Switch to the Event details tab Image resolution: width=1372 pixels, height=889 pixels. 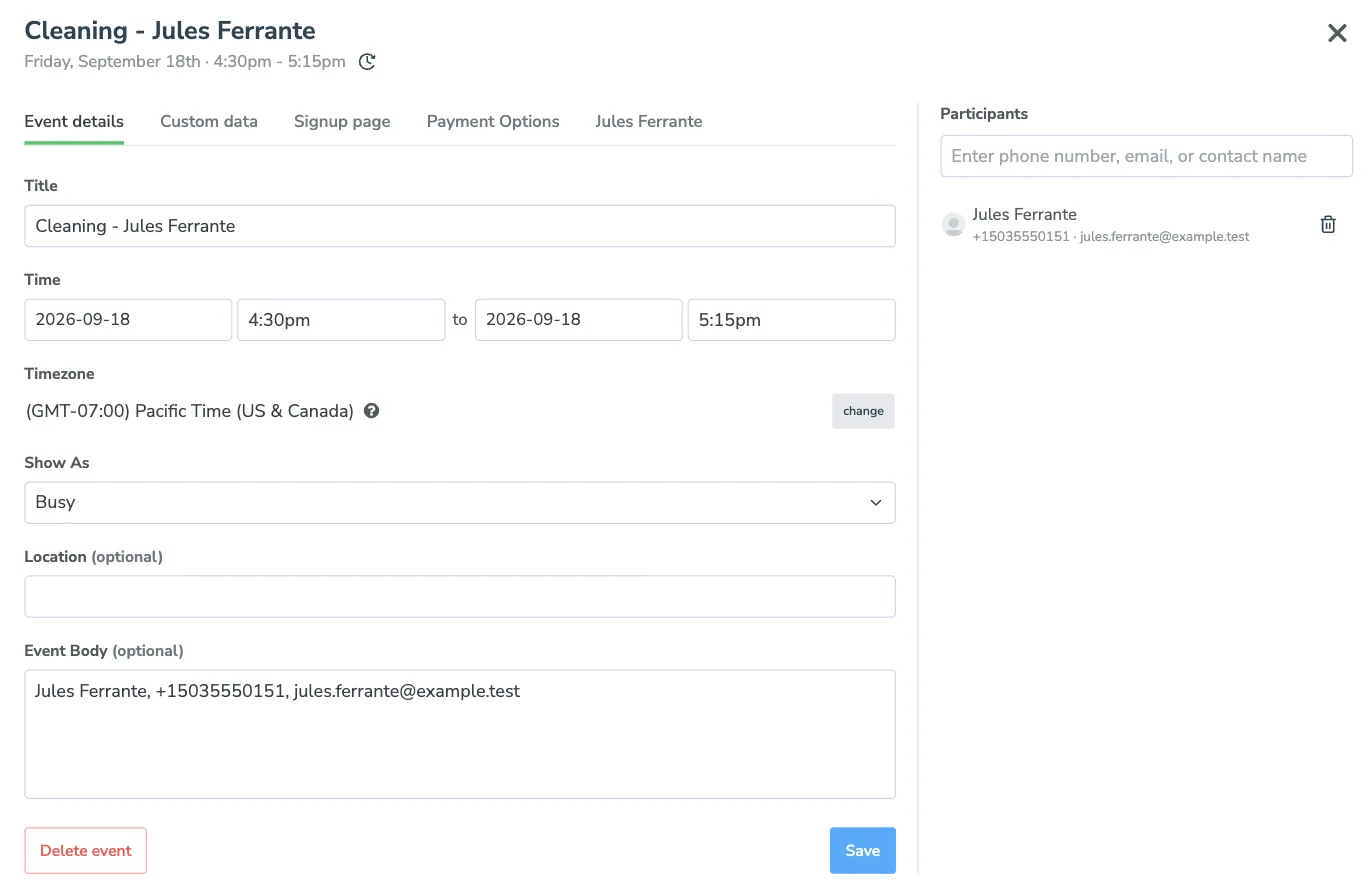click(x=74, y=121)
